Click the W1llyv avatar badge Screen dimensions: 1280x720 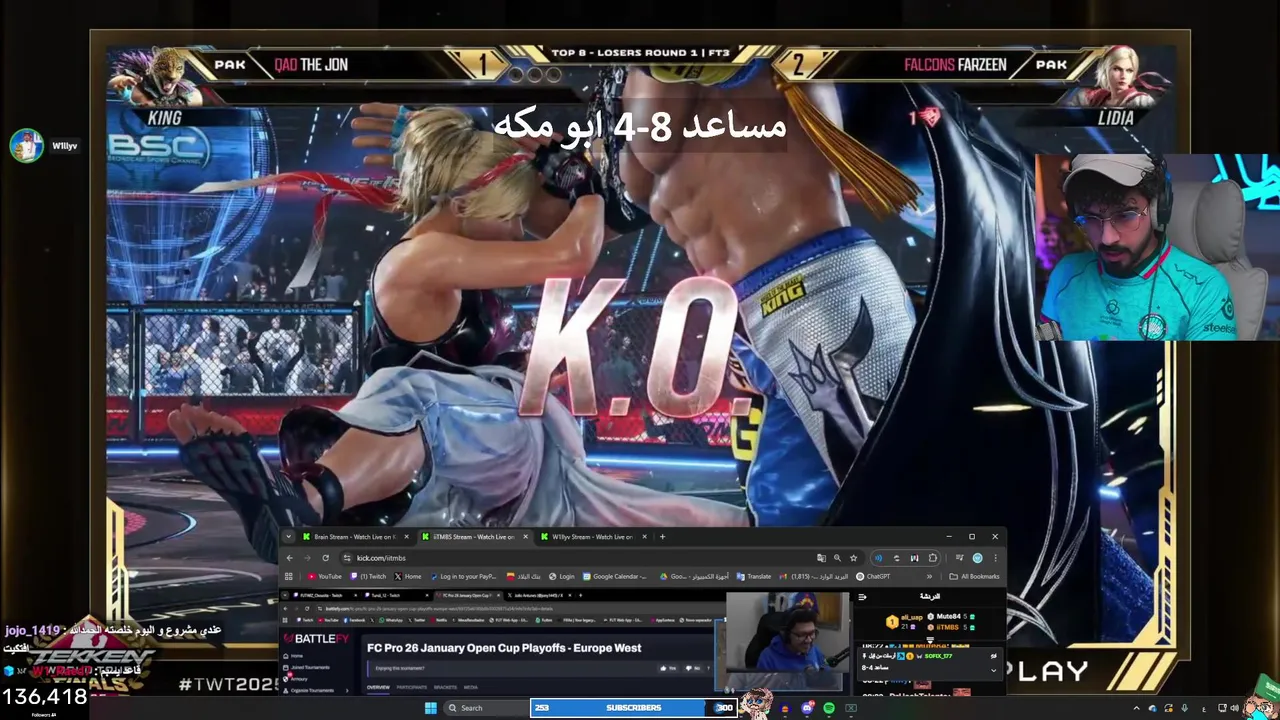pos(27,146)
